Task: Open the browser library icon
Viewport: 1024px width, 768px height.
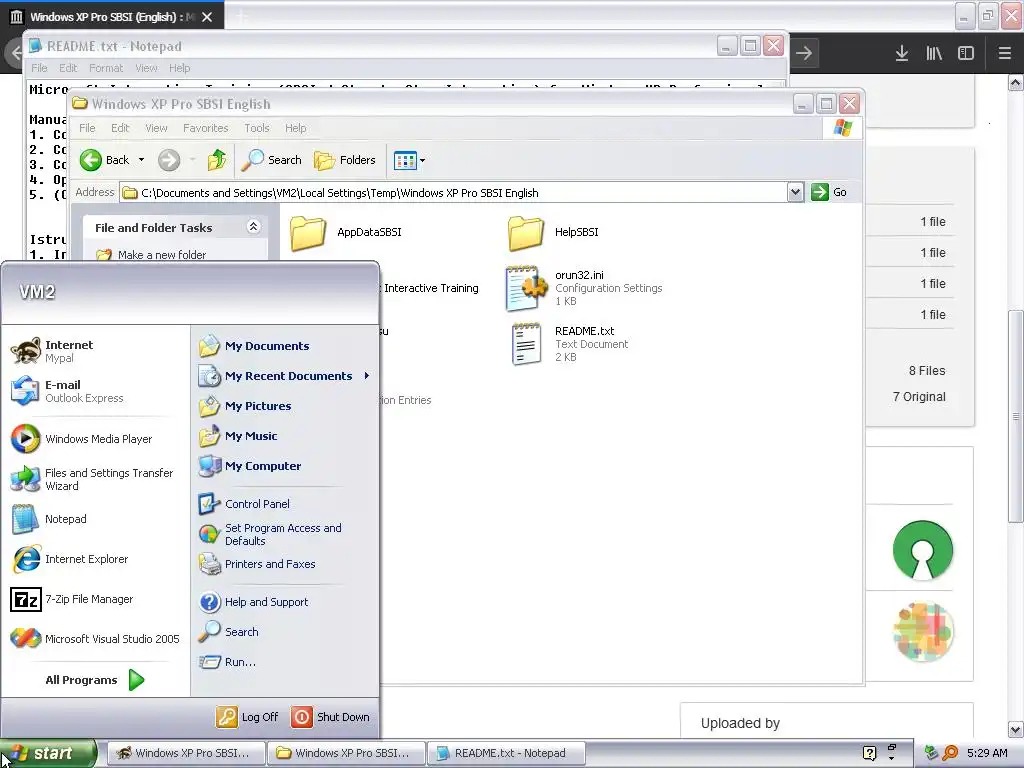Action: (934, 53)
